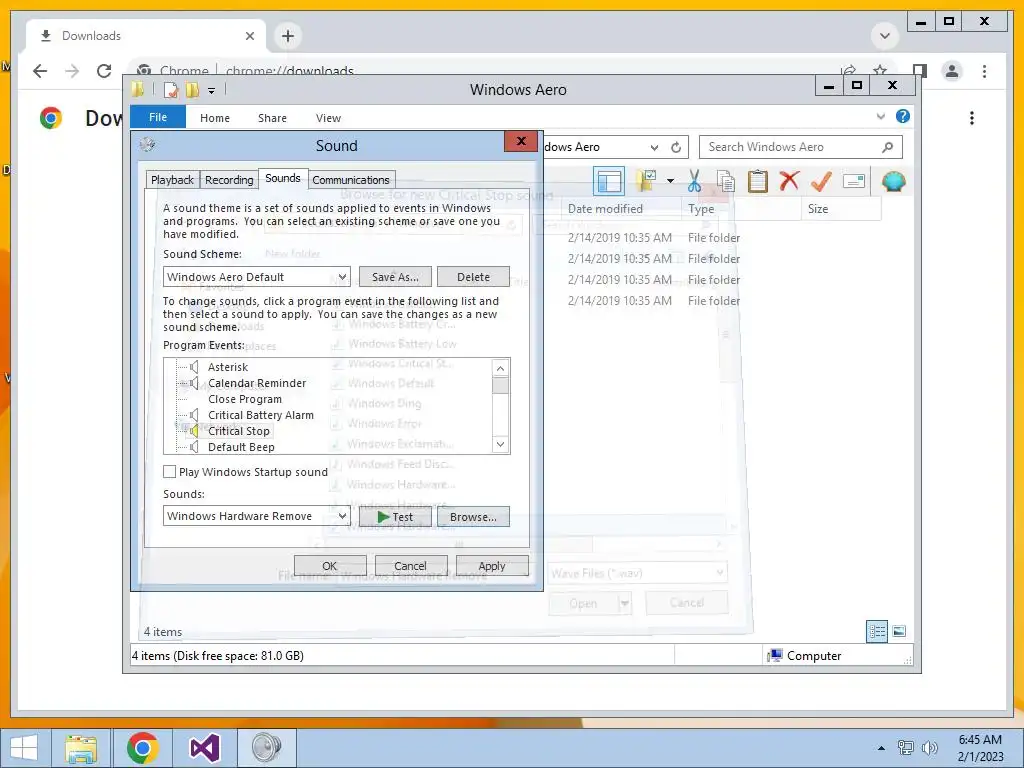Click the folder options icon with checkbox
Viewport: 1024px width, 768px height.
[647, 181]
